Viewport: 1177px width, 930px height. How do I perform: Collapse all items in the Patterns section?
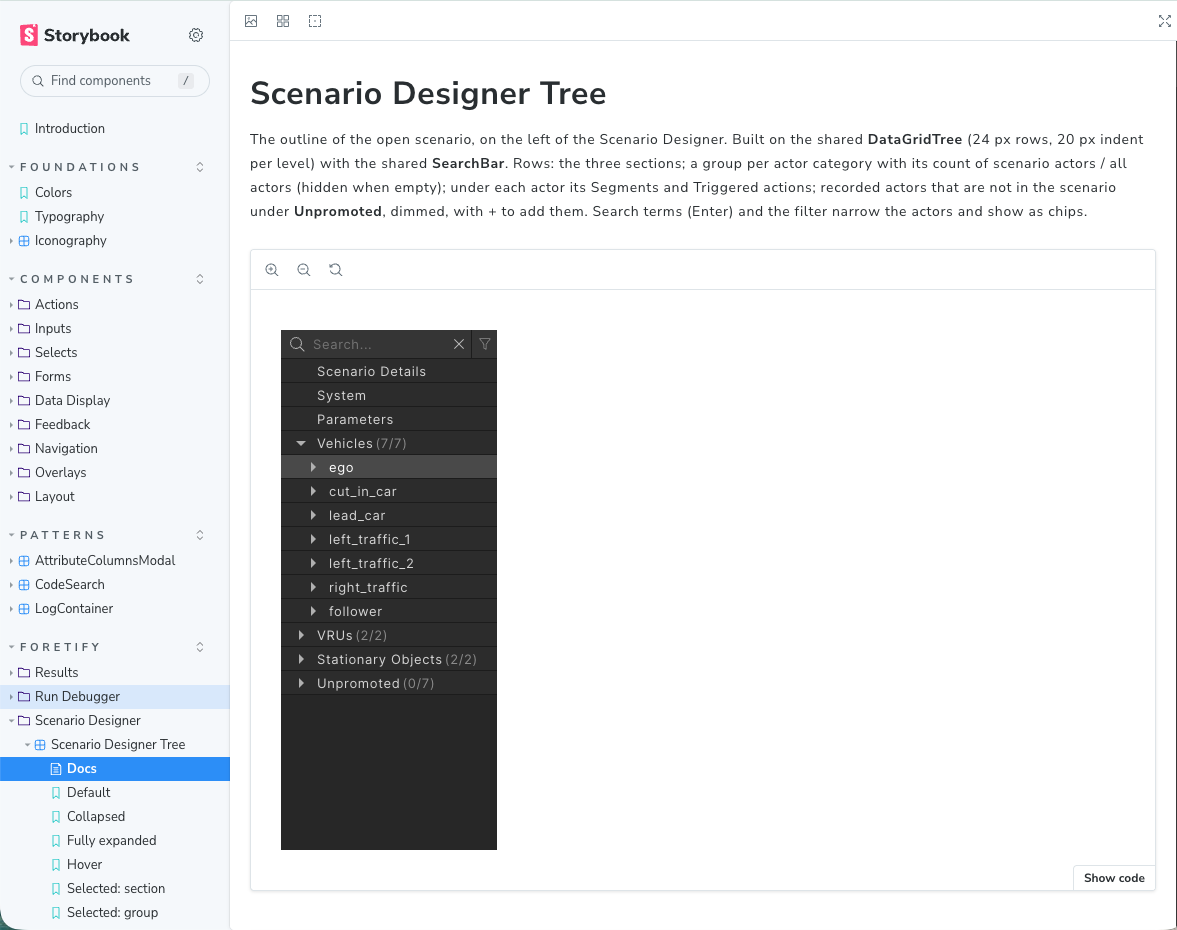(200, 535)
